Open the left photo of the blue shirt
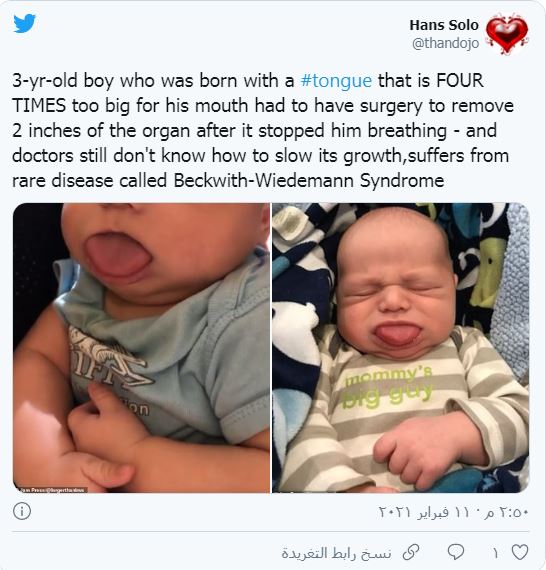 coord(141,348)
